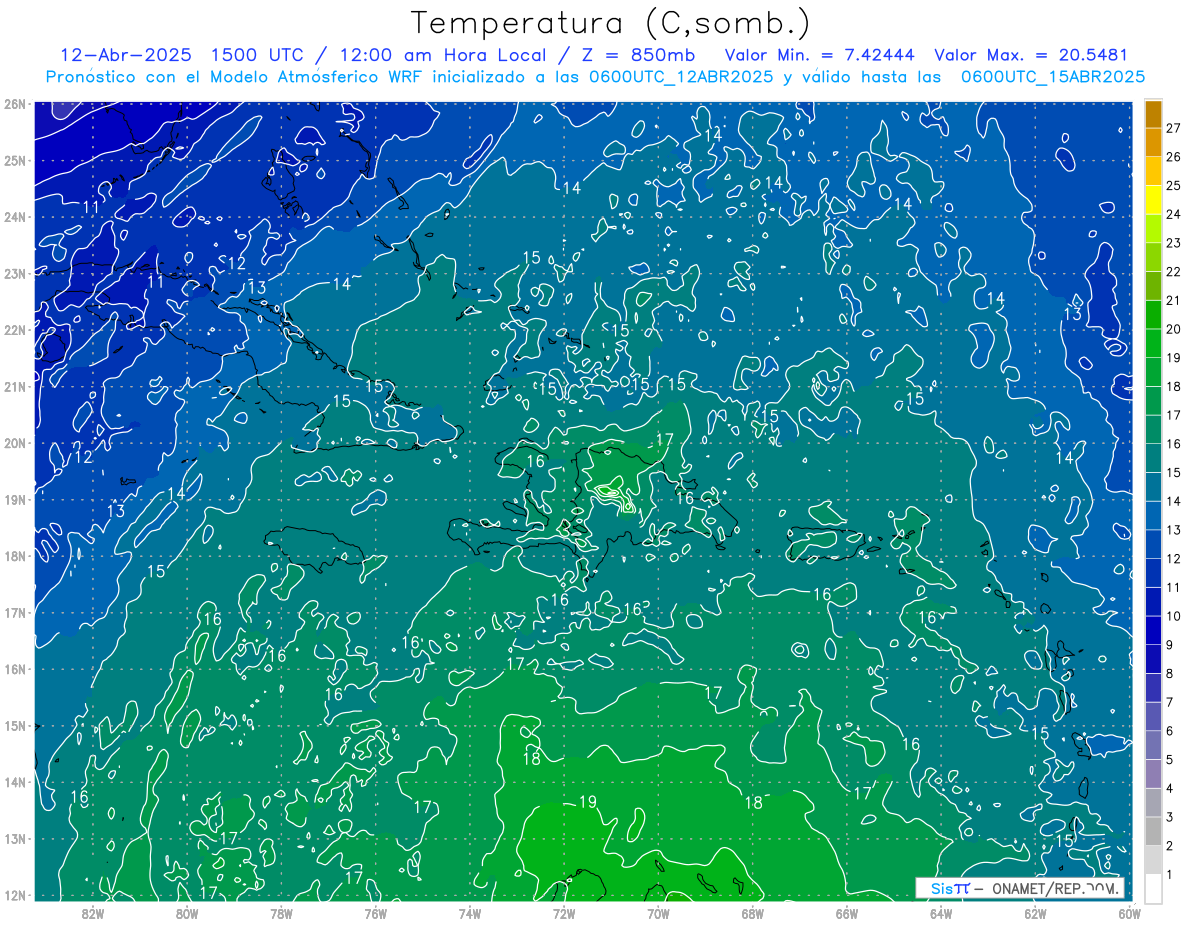
Task: Click latitude axis label '18N'
Action: (x=15, y=556)
